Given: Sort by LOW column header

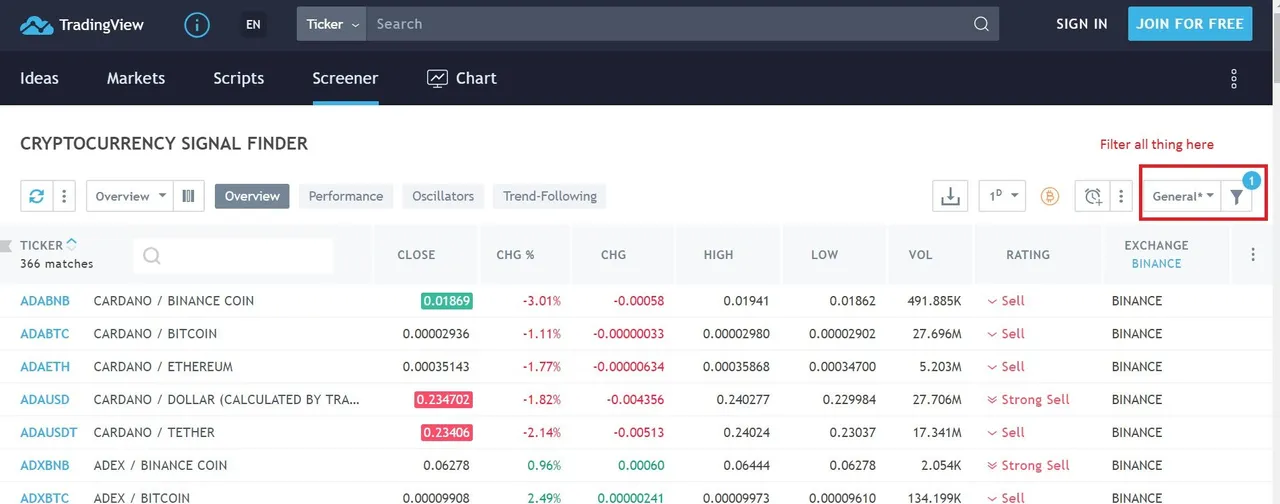Looking at the screenshot, I should [x=824, y=255].
